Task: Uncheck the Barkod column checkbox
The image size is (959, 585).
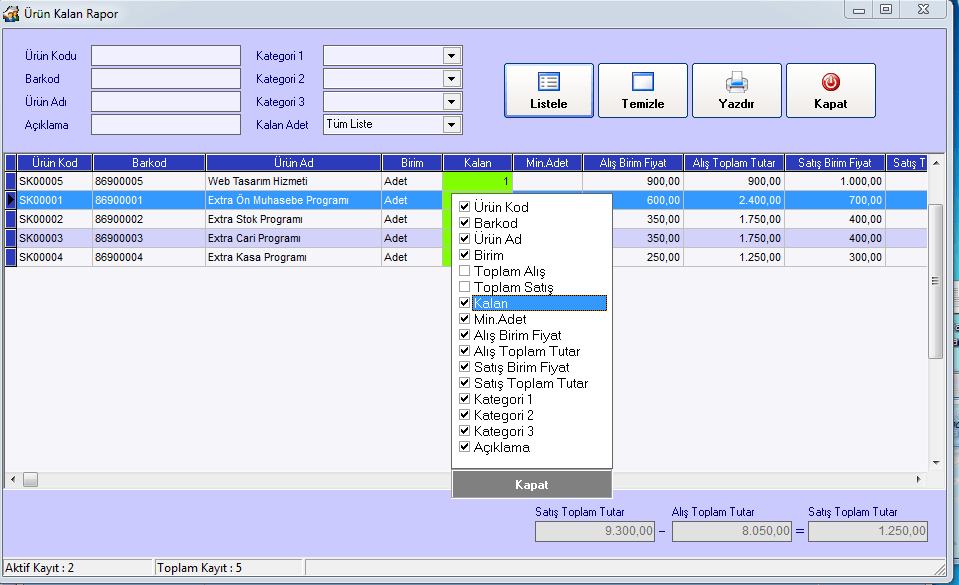Action: click(x=465, y=223)
